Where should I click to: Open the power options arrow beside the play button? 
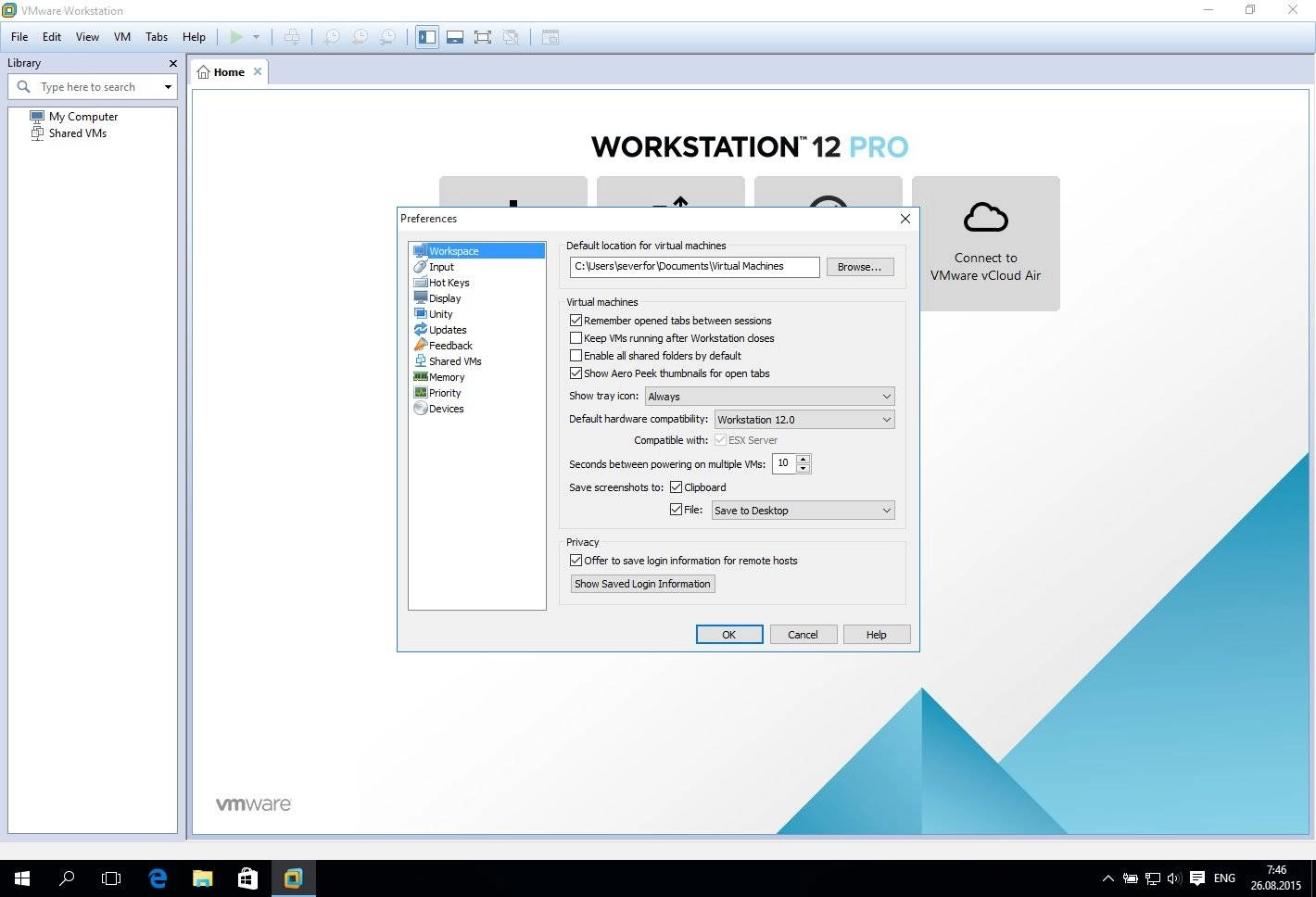[x=256, y=37]
